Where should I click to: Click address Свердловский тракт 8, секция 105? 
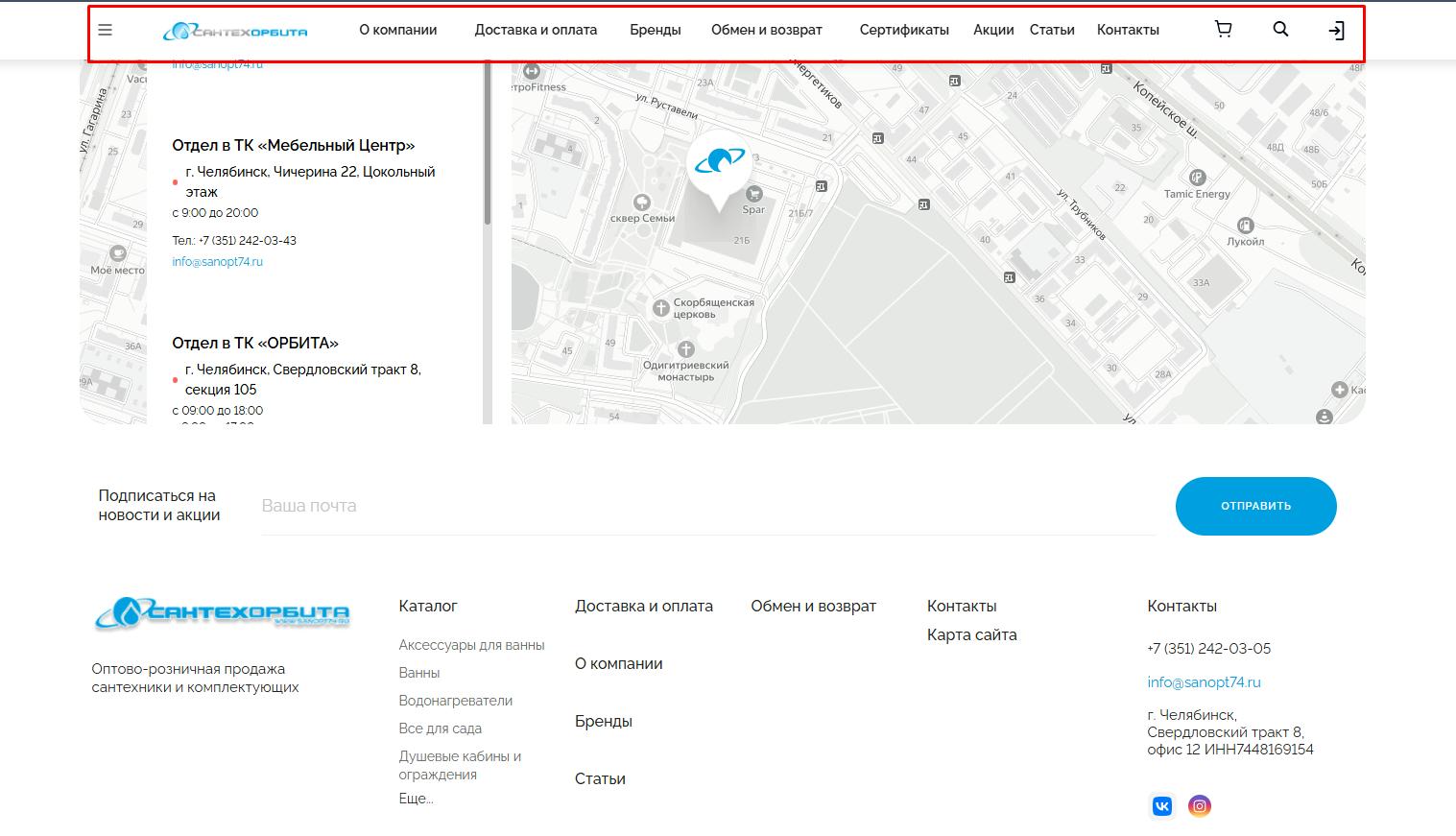(302, 379)
